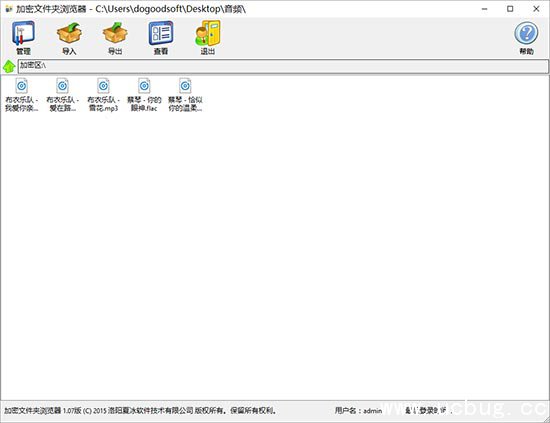Minimize the 加密文件夹浏览器 window
The width and height of the screenshot is (550, 423).
coord(484,9)
